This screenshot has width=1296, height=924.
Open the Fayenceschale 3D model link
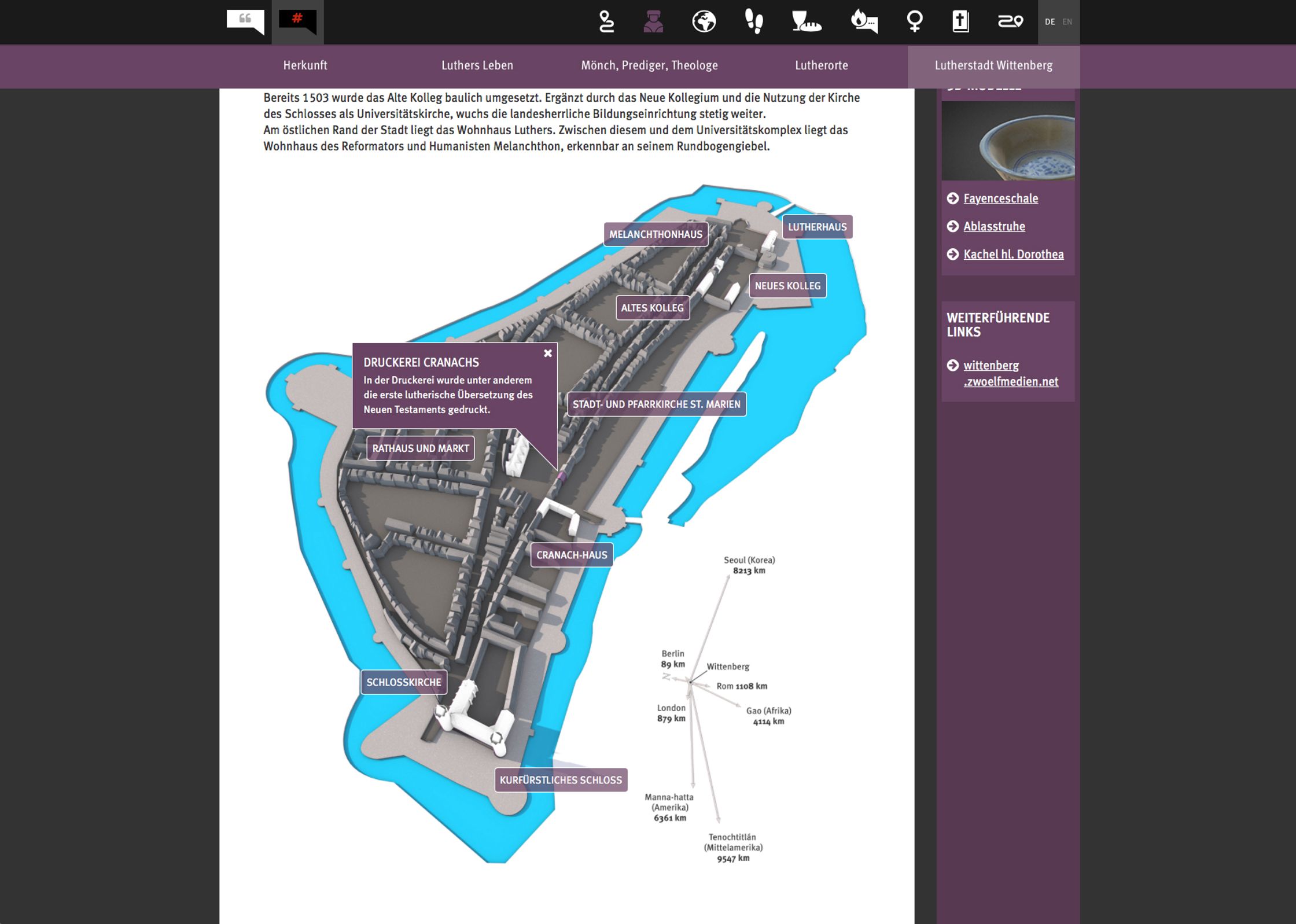pyautogui.click(x=1000, y=198)
